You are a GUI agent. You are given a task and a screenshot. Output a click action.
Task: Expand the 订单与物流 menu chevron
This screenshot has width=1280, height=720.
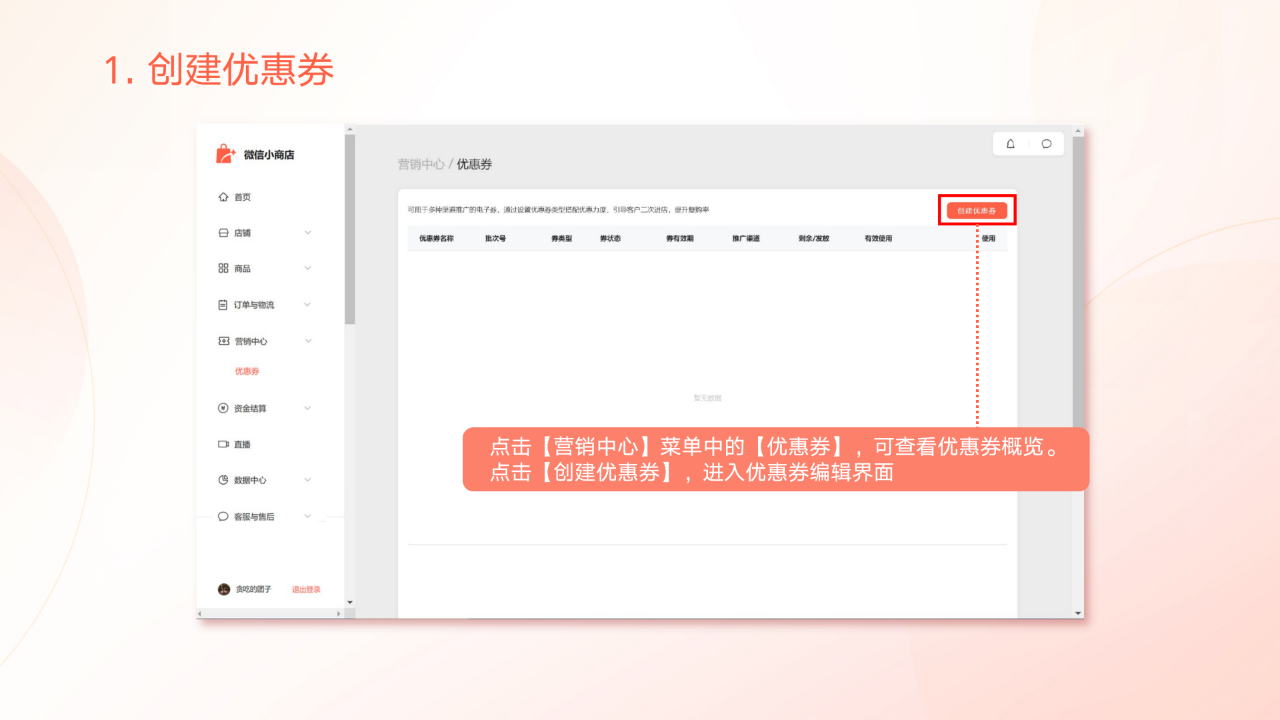tap(308, 304)
